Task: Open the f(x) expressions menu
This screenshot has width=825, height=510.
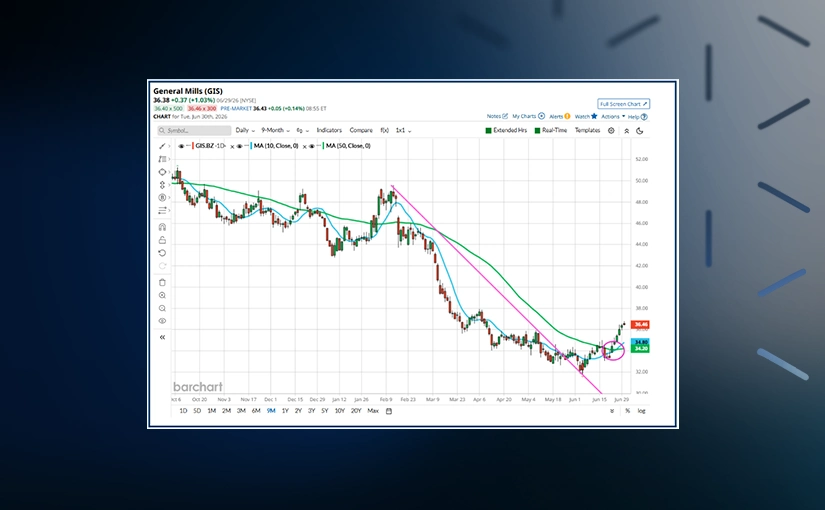Action: click(385, 131)
